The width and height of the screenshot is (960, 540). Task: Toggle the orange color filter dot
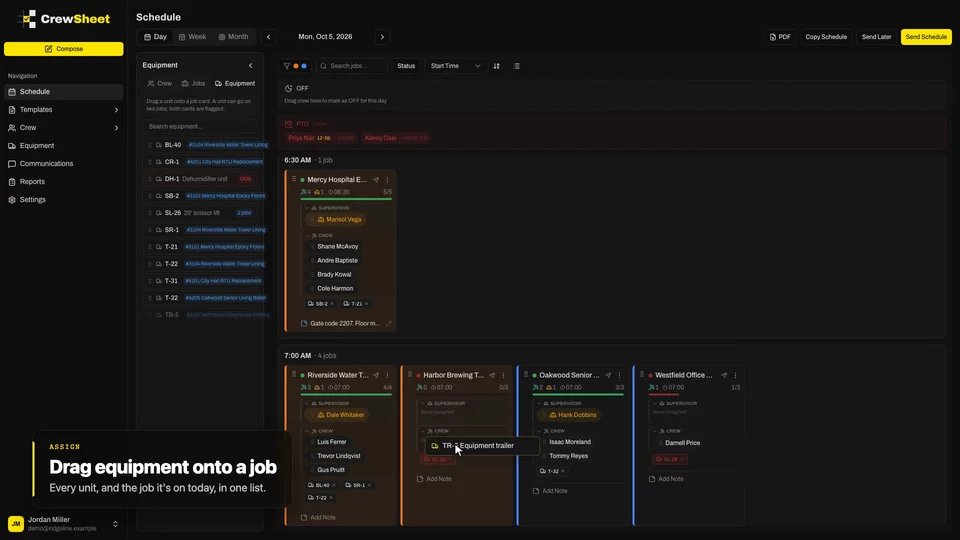[x=296, y=66]
